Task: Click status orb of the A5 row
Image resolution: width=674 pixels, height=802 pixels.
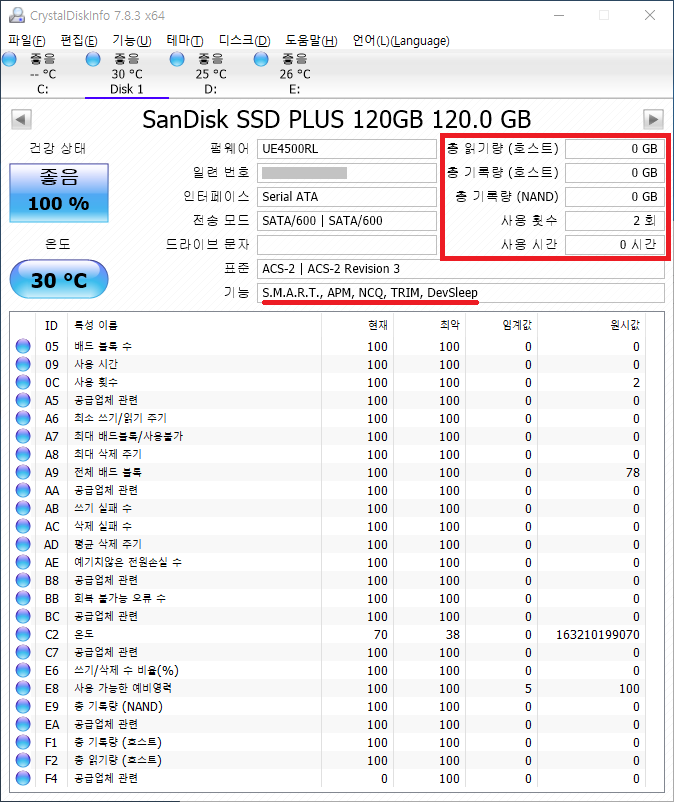Action: click(x=23, y=399)
